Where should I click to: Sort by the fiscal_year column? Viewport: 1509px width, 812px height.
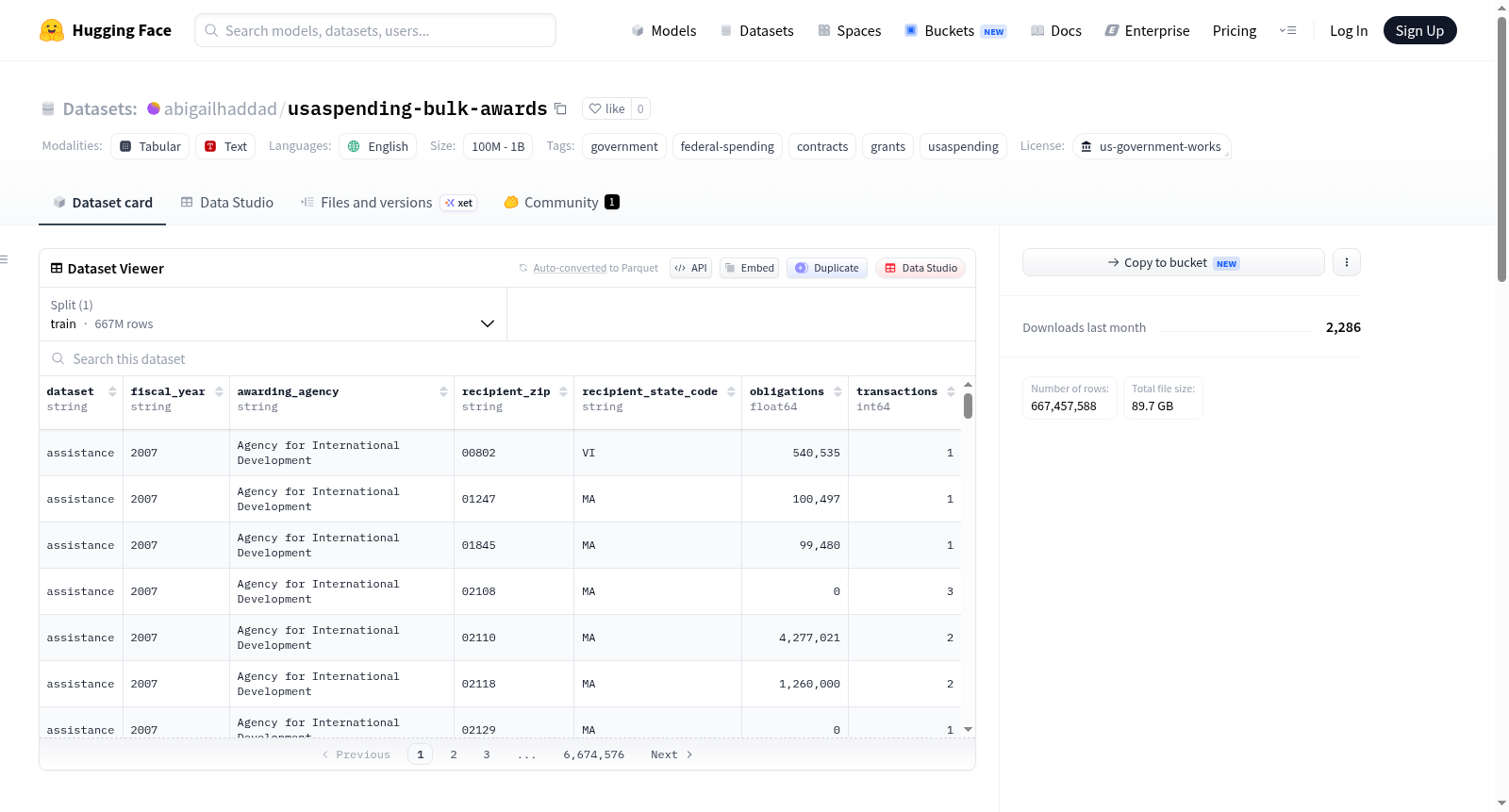(219, 391)
